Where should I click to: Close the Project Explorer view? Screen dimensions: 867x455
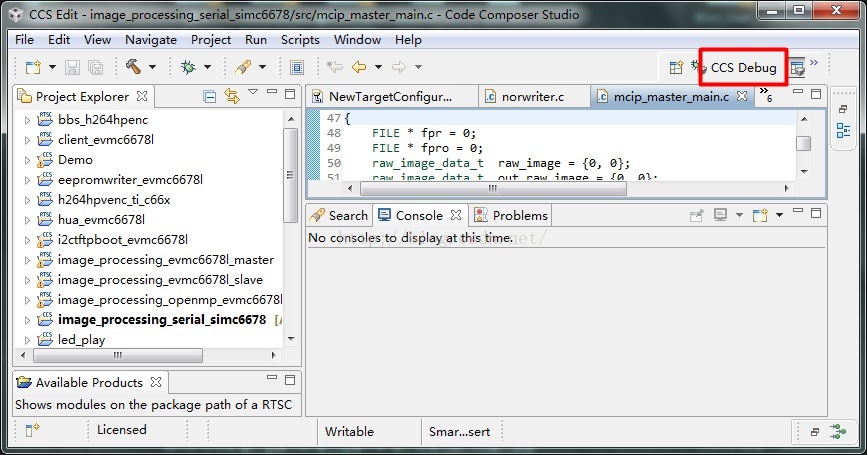[x=142, y=96]
